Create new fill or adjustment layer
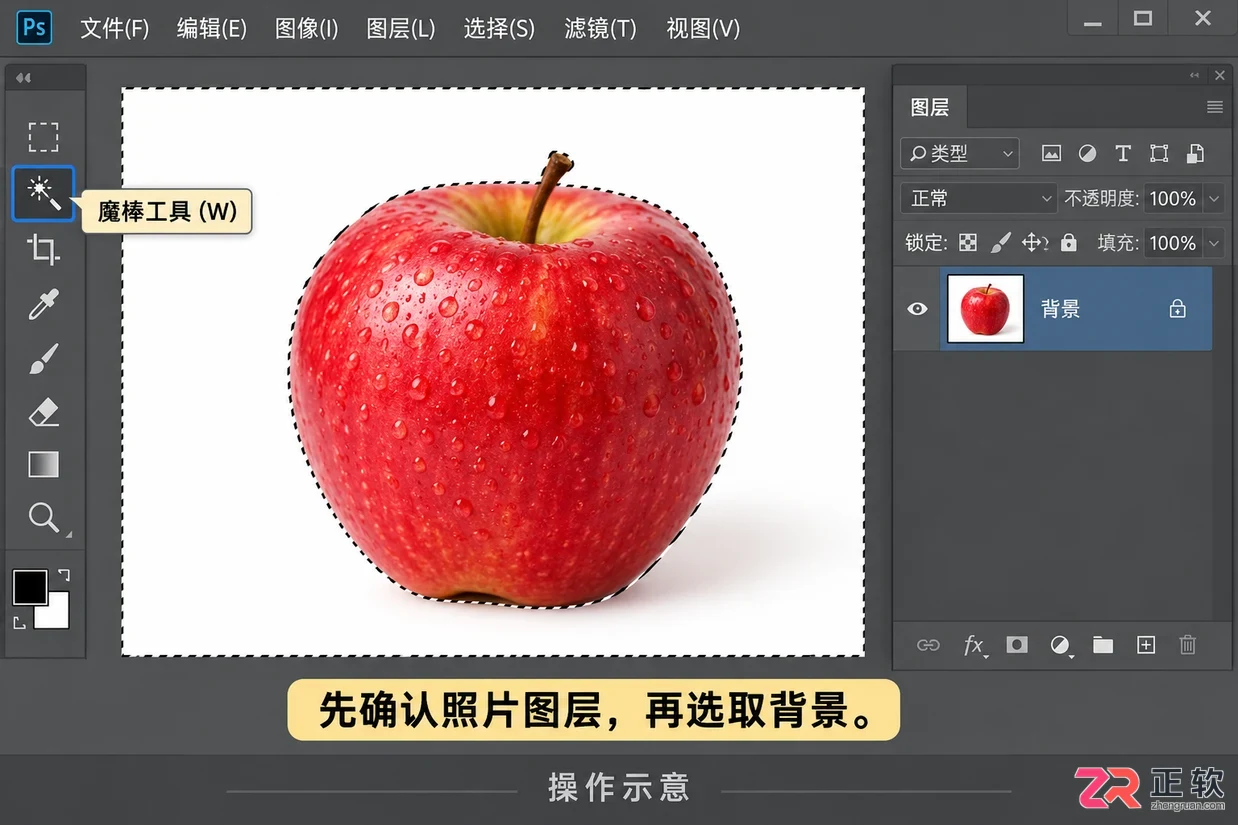The width and height of the screenshot is (1238, 825). point(1061,645)
